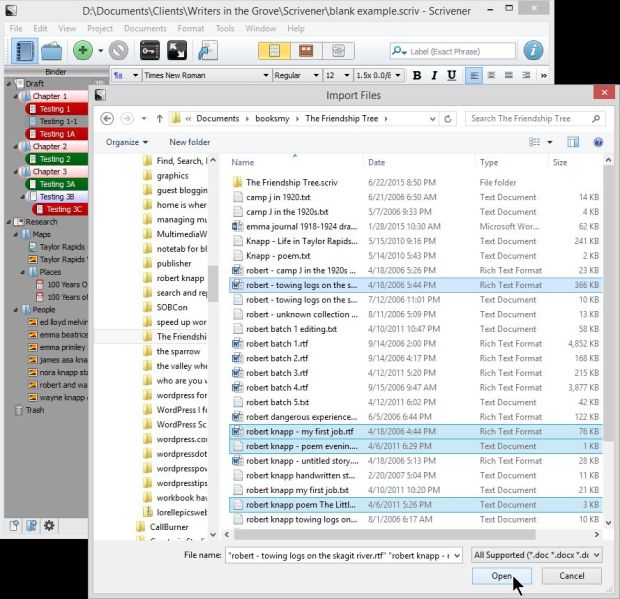Screen dimensions: 620x599
Task: Open the File menu
Action: tap(16, 28)
